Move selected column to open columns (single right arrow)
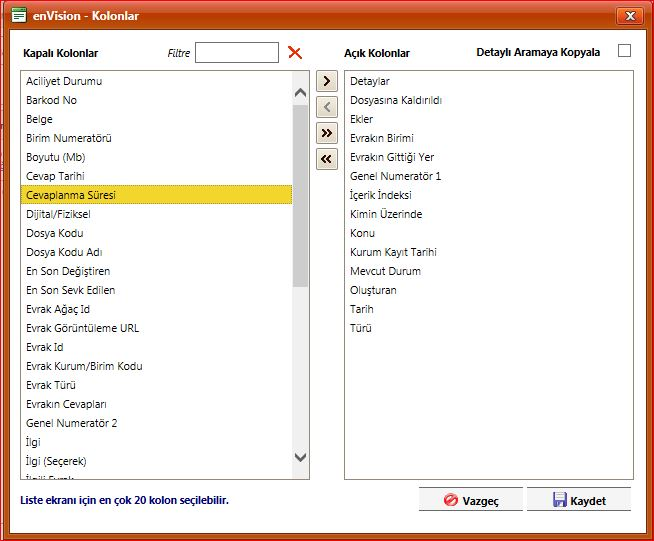This screenshot has width=654, height=541. coord(327,81)
